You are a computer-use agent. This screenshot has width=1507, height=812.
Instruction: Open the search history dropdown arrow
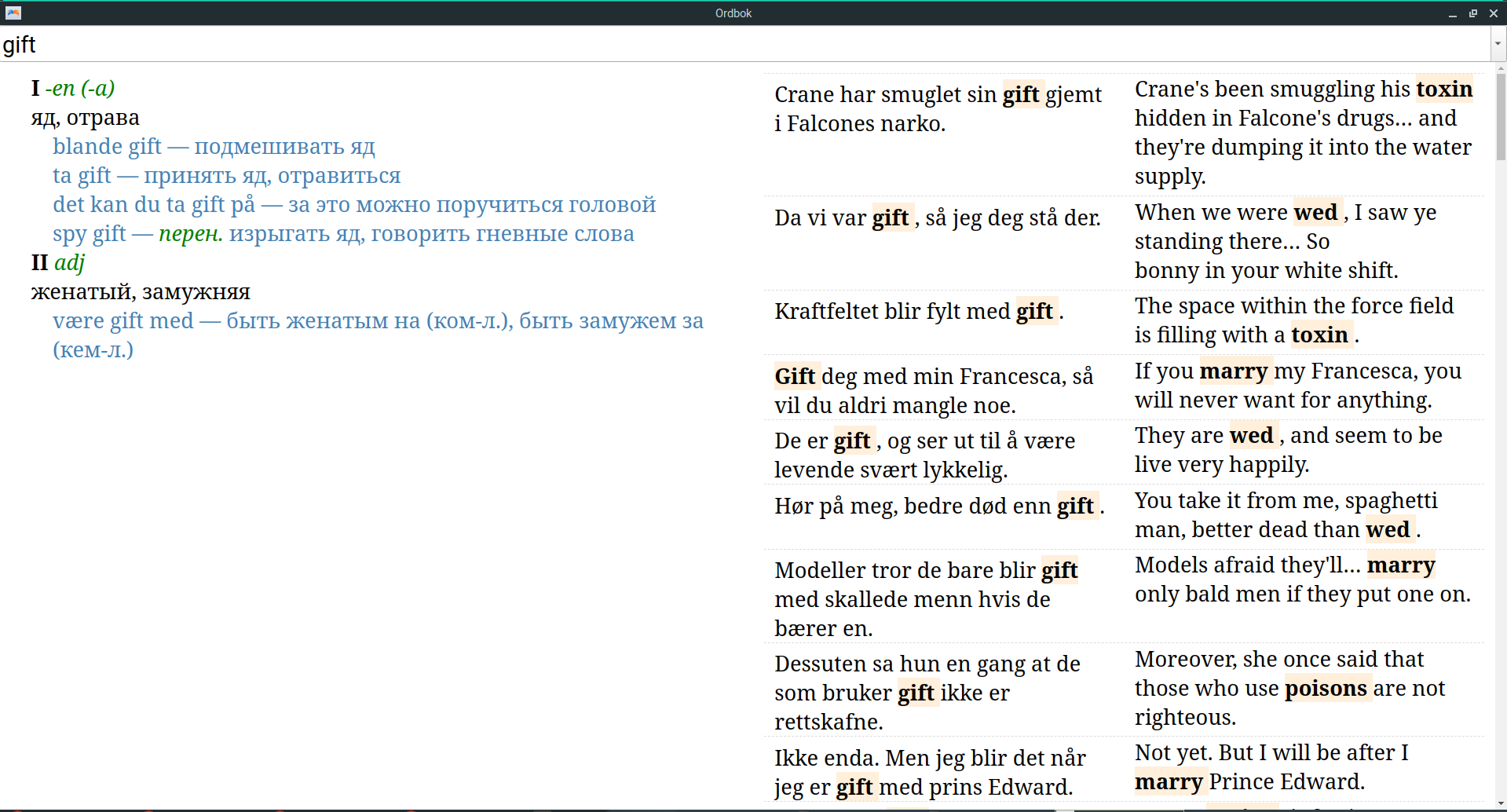coord(1498,44)
